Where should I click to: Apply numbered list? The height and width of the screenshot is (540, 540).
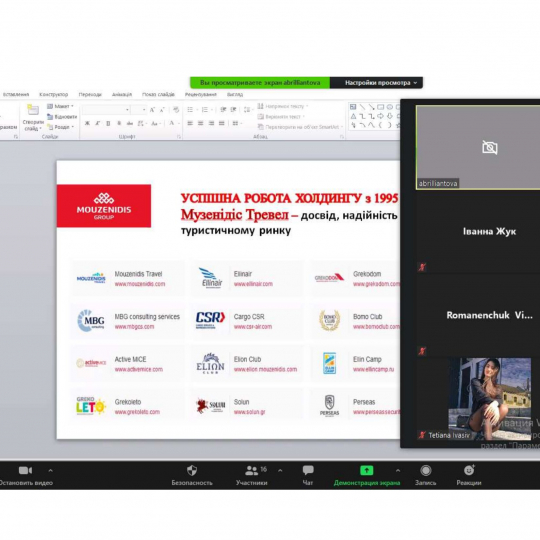pos(205,110)
